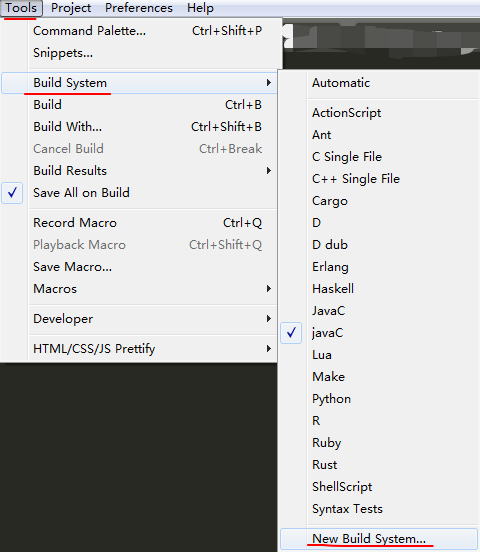
Task: Select Rust build system
Action: [379, 465]
